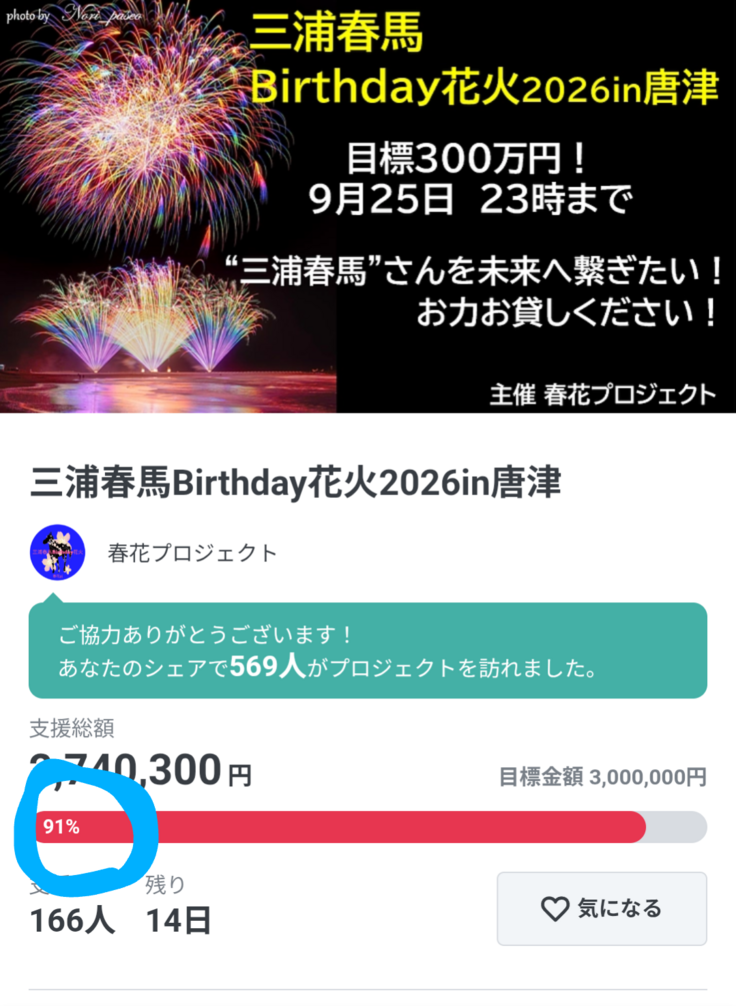Tap the 166人 supporters count
The height and width of the screenshot is (1006, 736).
[x=72, y=919]
